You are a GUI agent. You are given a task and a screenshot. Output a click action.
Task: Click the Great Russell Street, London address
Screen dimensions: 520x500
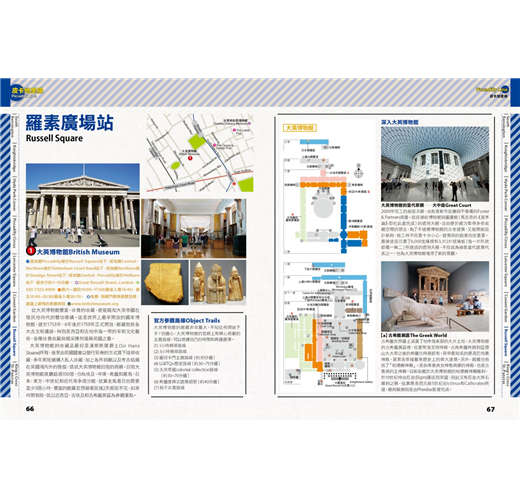(x=106, y=282)
